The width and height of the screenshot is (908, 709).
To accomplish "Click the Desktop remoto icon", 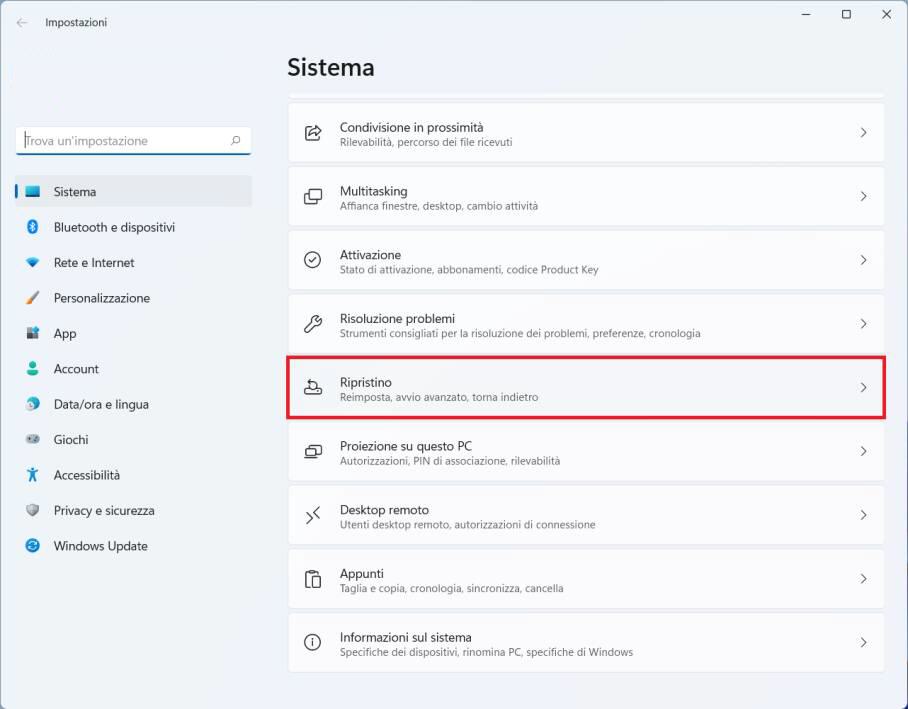I will (313, 515).
